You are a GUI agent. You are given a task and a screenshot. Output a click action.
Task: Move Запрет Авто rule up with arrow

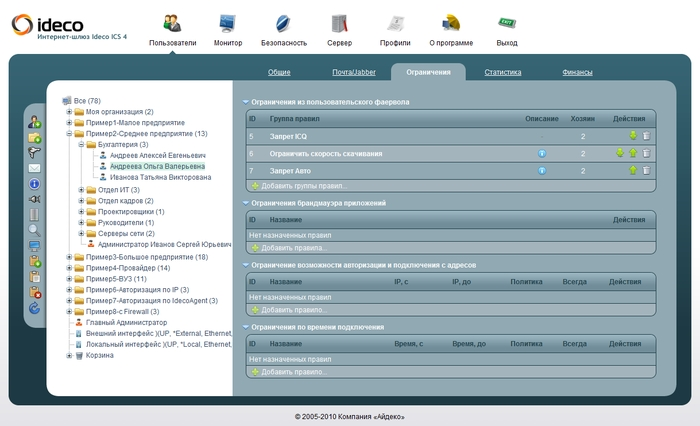[x=633, y=171]
